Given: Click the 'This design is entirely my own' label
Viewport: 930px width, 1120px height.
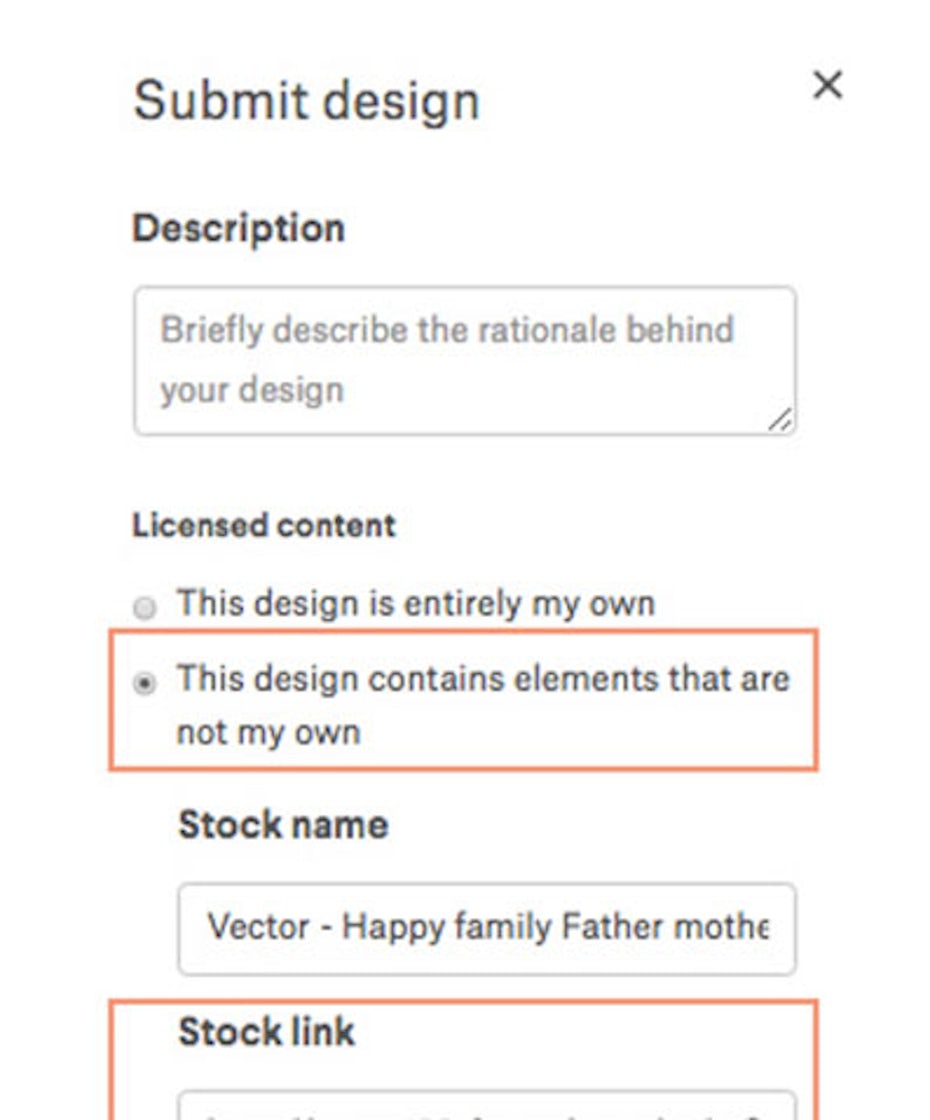Looking at the screenshot, I should 416,603.
